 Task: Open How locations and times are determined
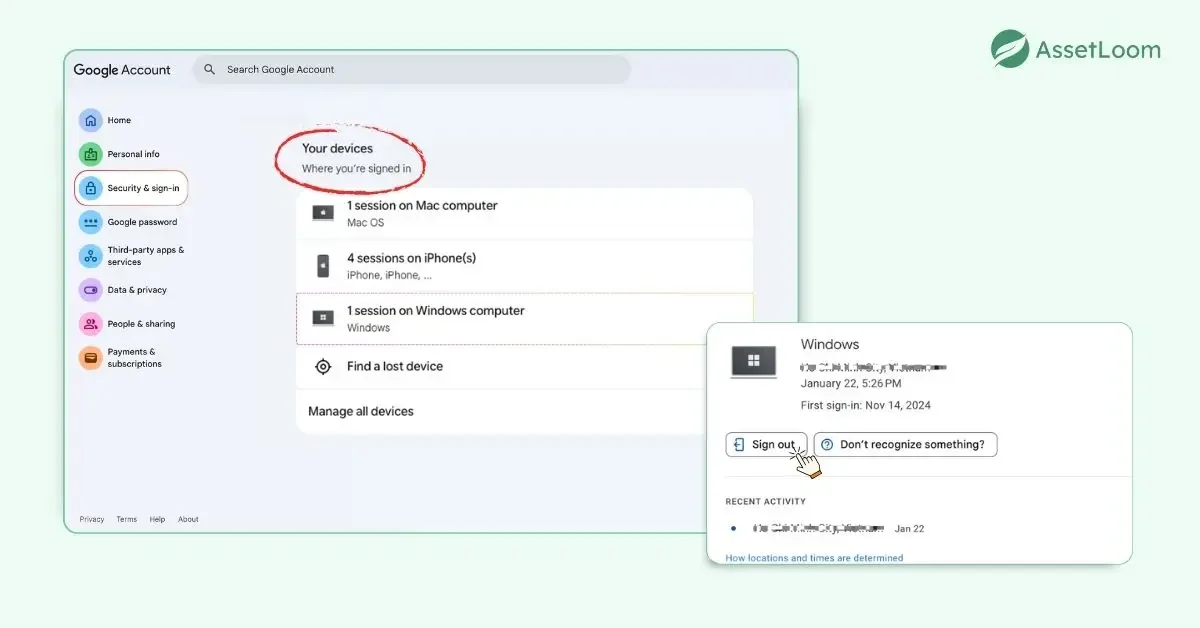click(x=814, y=558)
